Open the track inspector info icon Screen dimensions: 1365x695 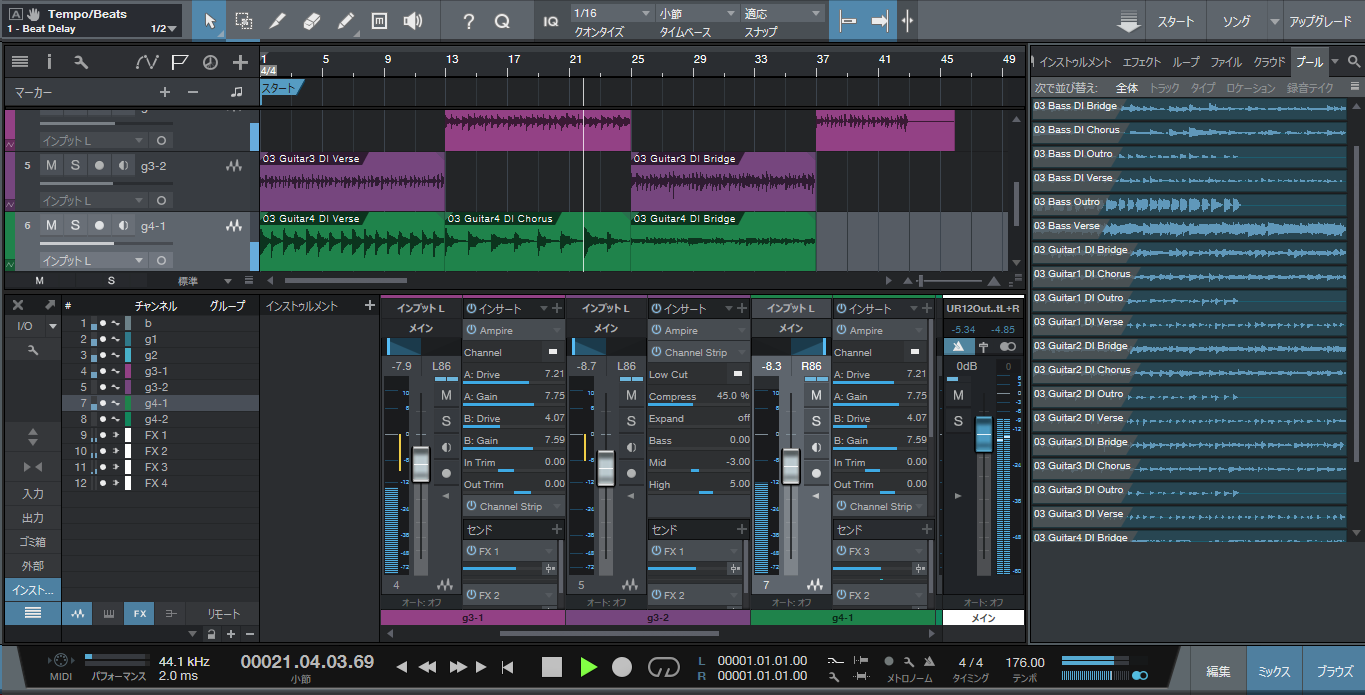tap(49, 62)
